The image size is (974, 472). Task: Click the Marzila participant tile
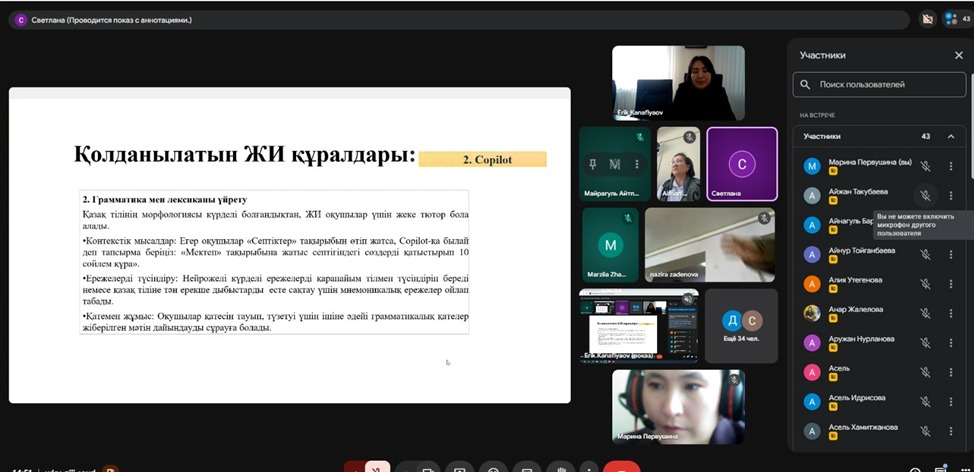(x=610, y=245)
